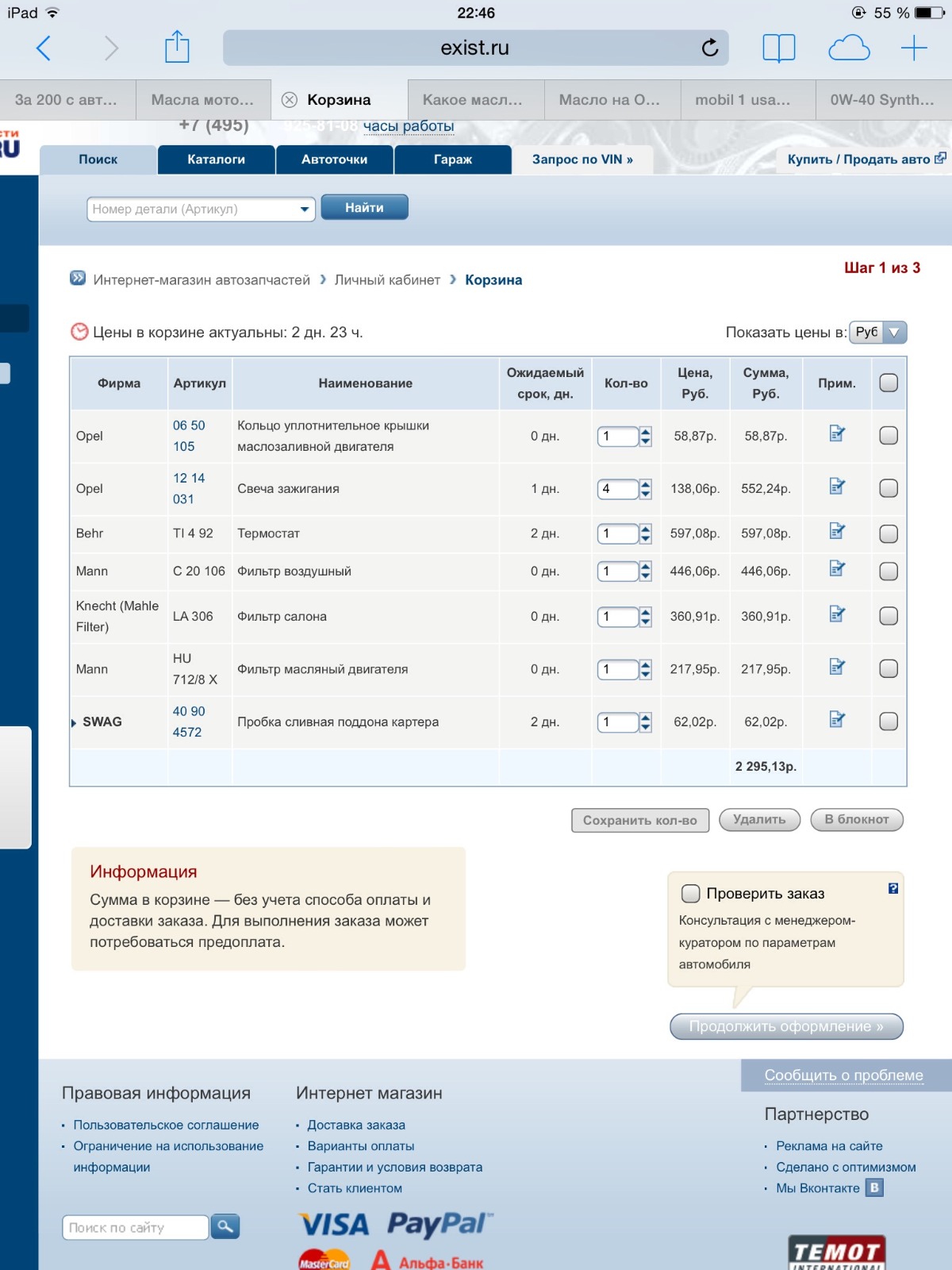Edit note for Пробка сливная row

837,719
